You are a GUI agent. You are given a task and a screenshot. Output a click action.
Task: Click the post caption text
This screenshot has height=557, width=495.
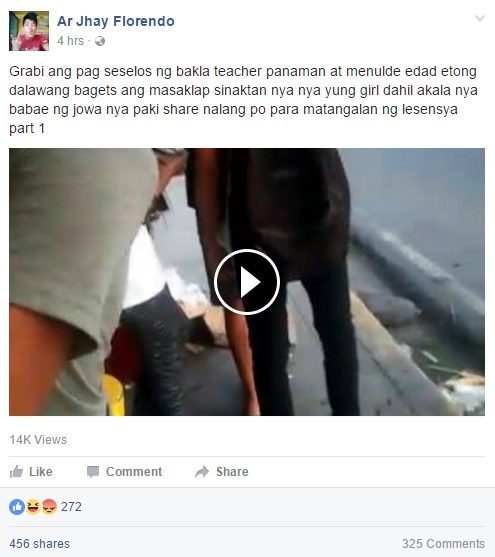coord(243,100)
